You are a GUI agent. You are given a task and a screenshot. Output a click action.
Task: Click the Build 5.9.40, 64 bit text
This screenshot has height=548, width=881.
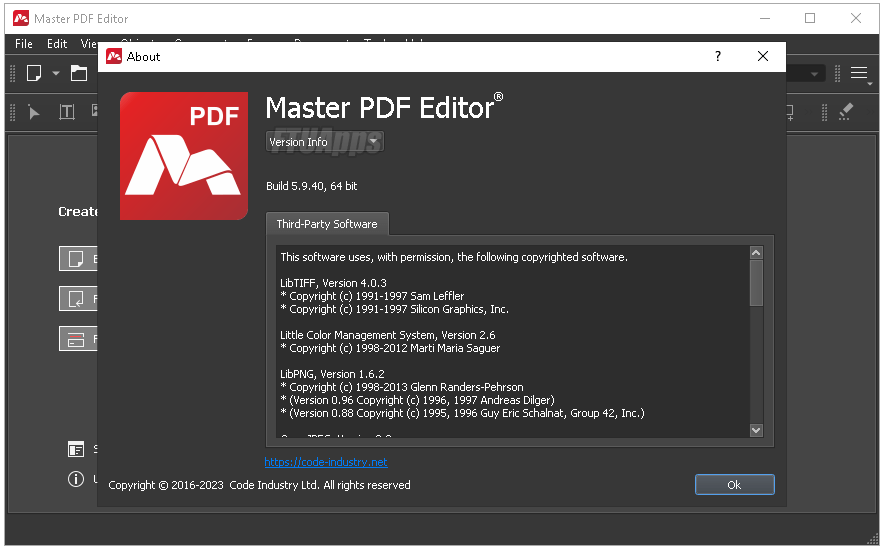[x=312, y=186]
